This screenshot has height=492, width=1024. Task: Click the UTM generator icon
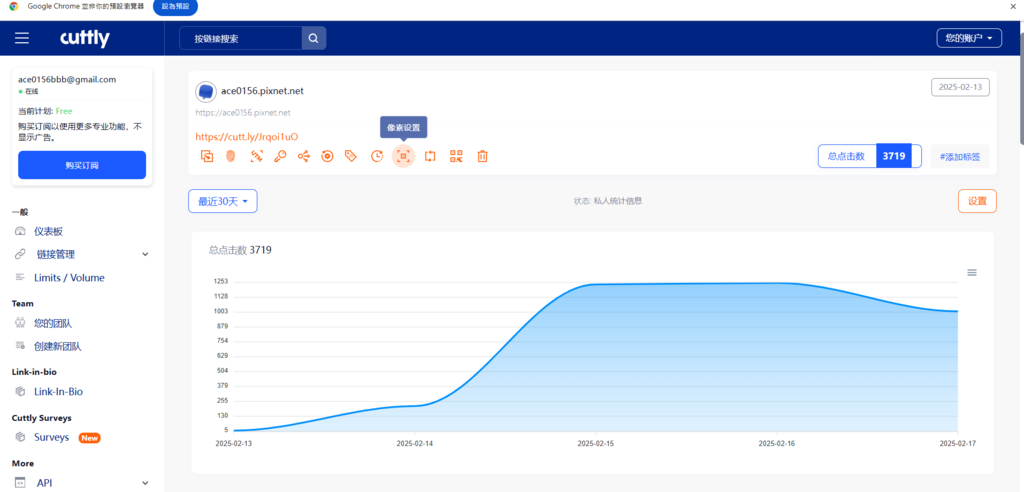(256, 156)
